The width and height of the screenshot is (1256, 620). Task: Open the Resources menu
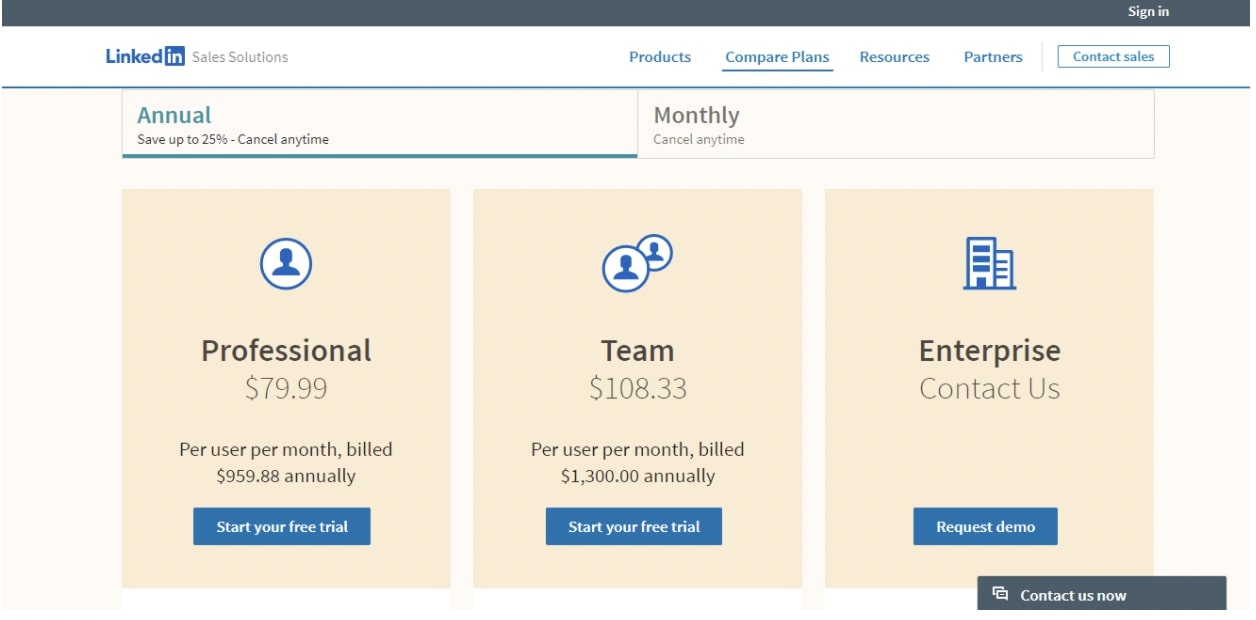894,57
